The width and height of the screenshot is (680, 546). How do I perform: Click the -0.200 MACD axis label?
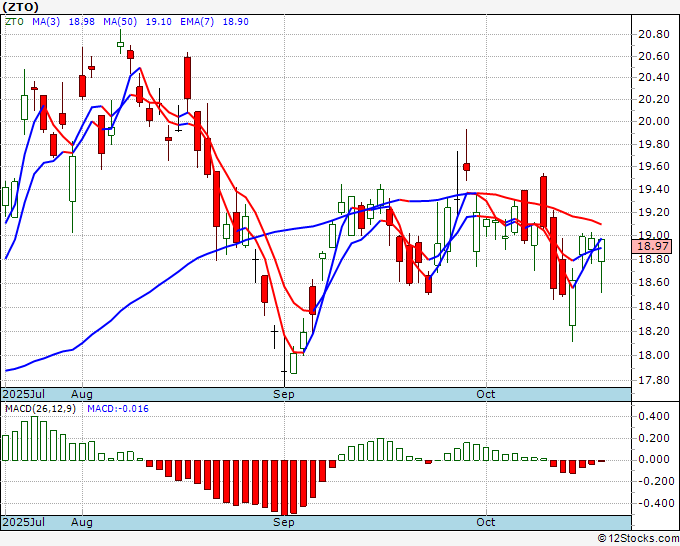pyautogui.click(x=654, y=481)
